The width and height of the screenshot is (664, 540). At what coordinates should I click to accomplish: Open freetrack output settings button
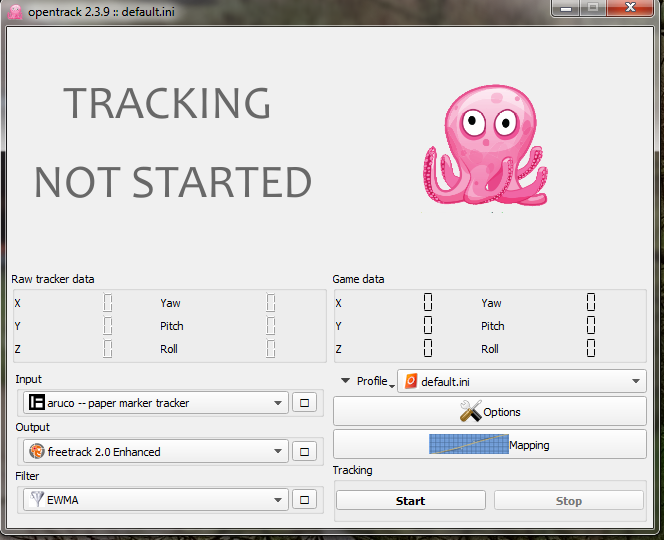pyautogui.click(x=304, y=452)
